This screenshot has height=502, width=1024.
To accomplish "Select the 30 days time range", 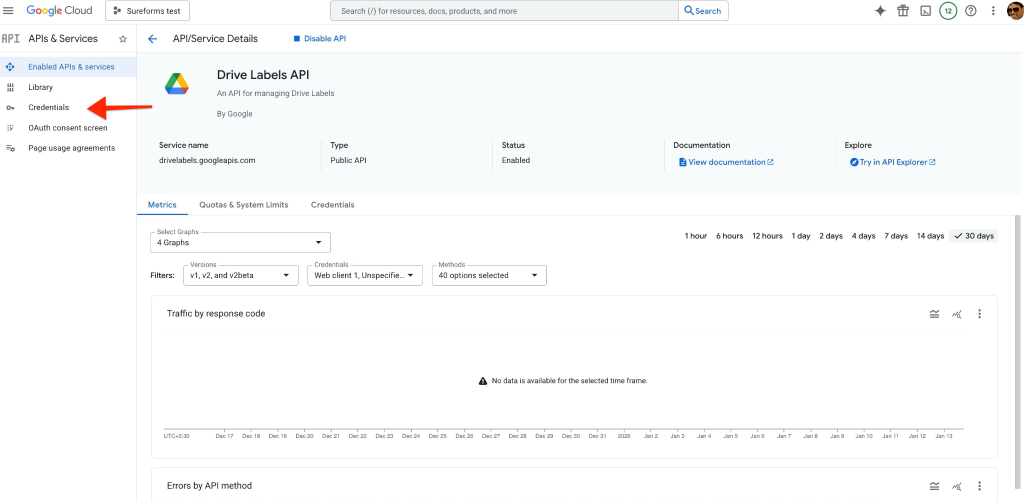I will click(x=974, y=236).
